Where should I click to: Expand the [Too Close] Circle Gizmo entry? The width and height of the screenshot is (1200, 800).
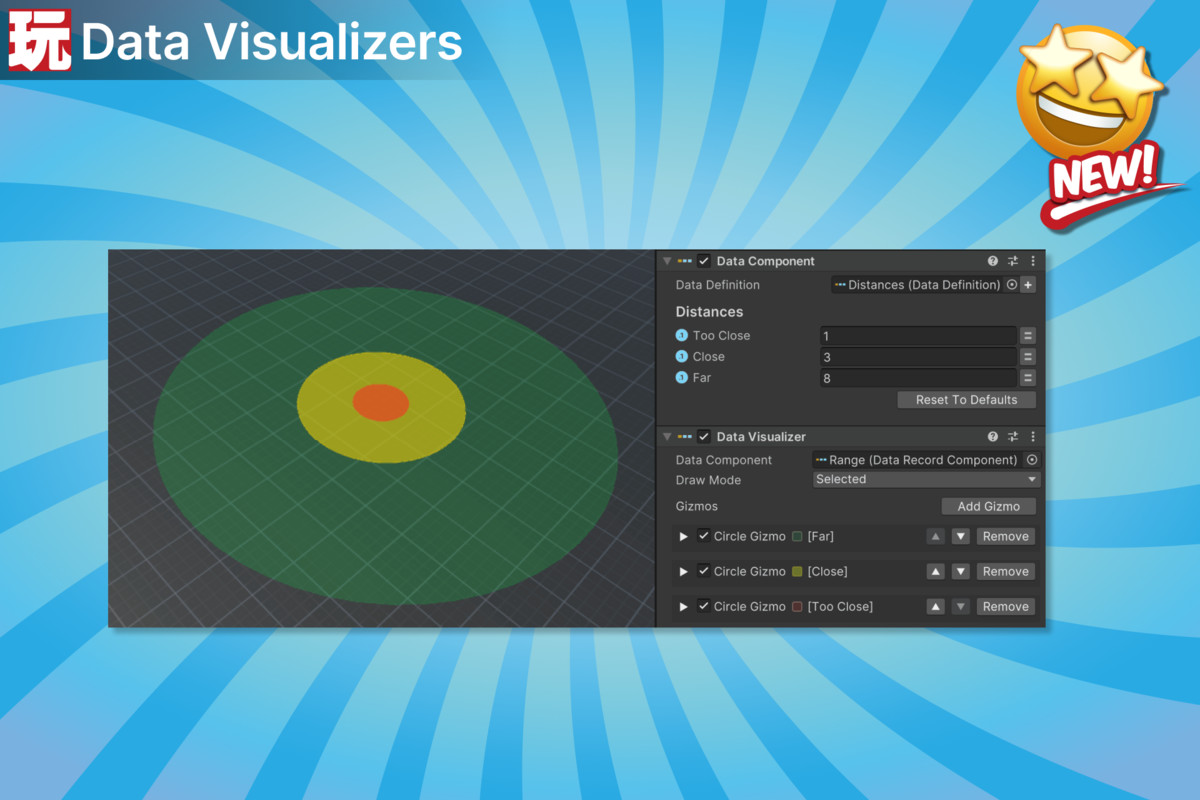coord(684,607)
